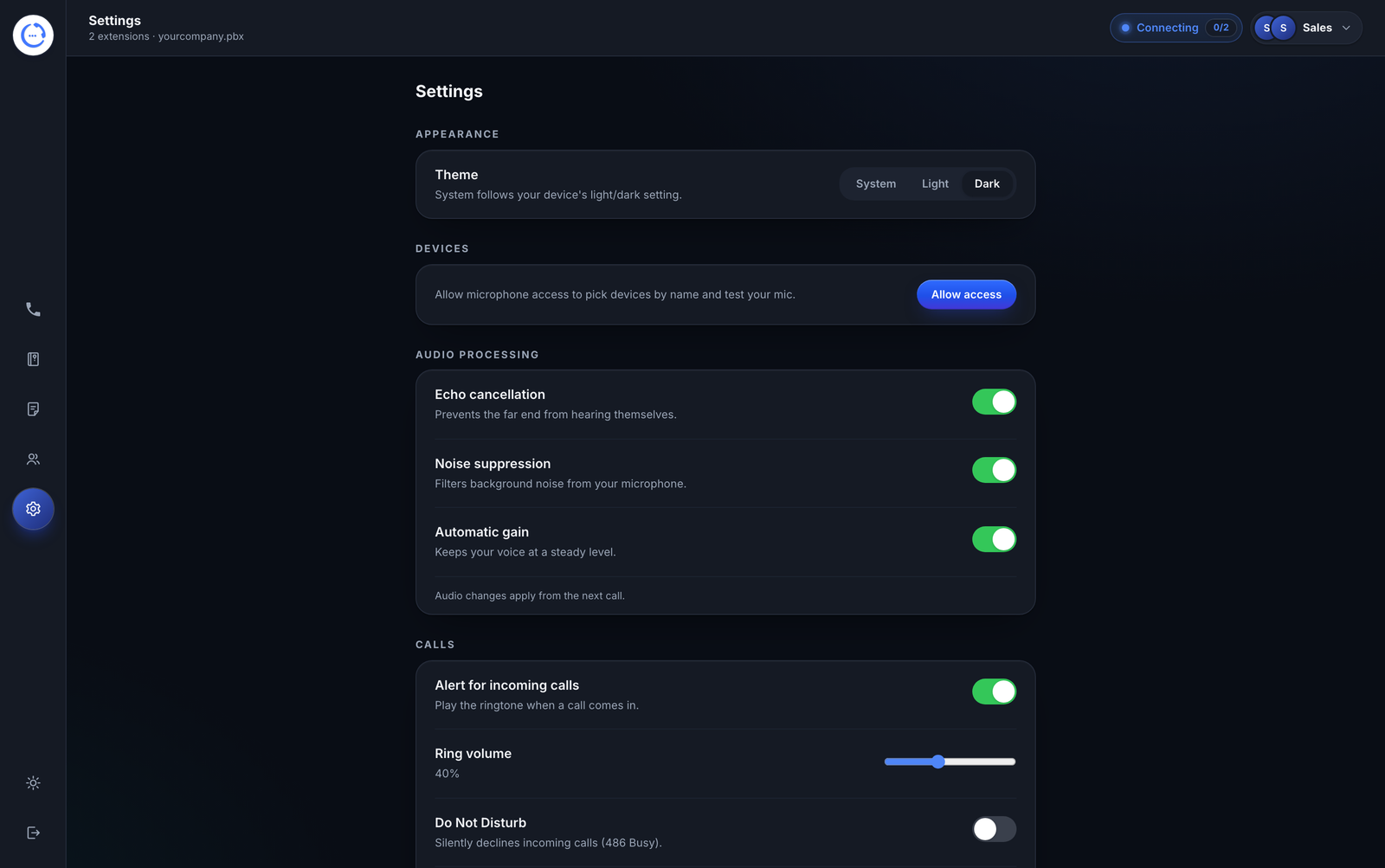Screen dimensions: 1385x868
Task: Click the Sales account name
Action: (1317, 28)
